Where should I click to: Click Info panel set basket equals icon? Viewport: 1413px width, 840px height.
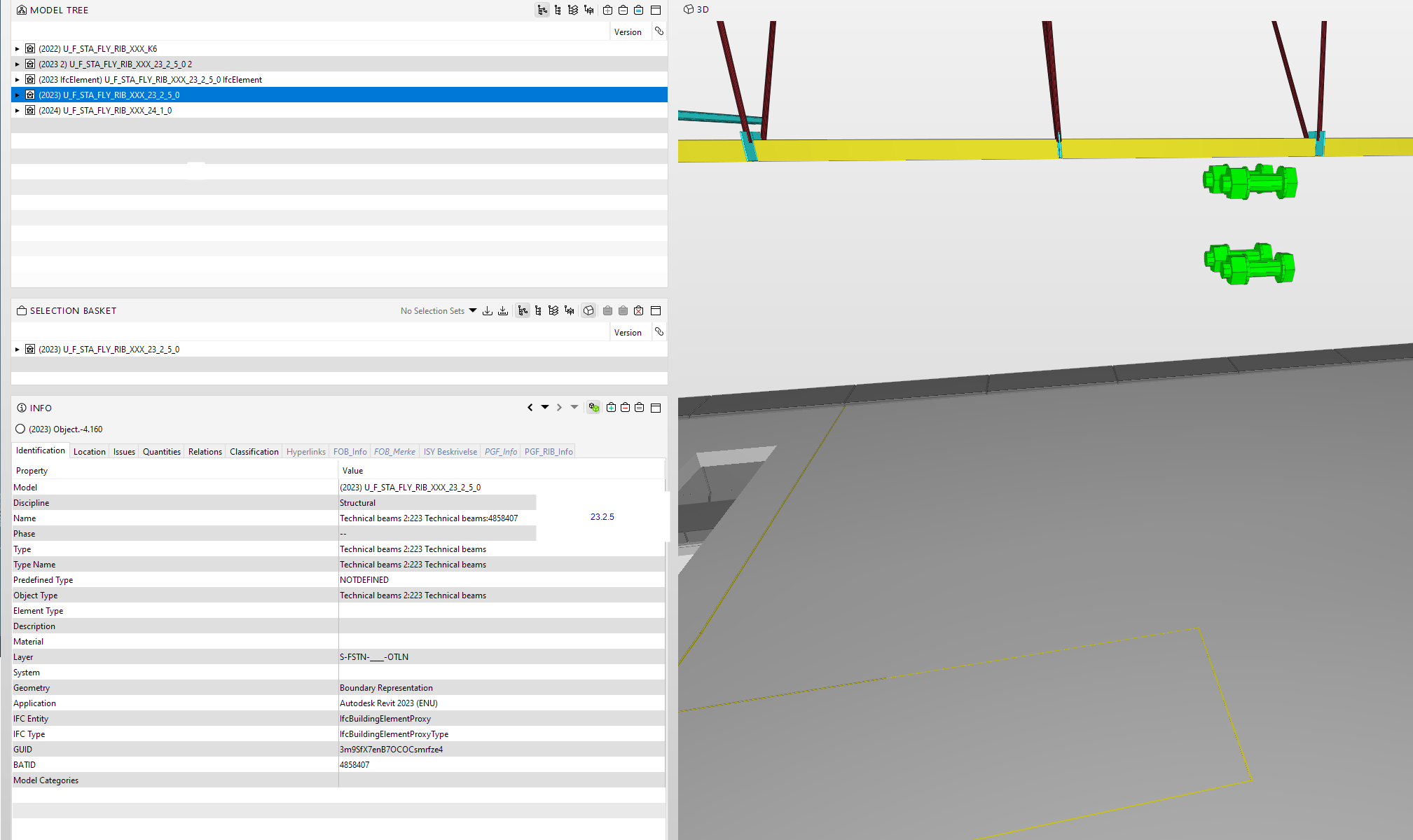coord(640,408)
